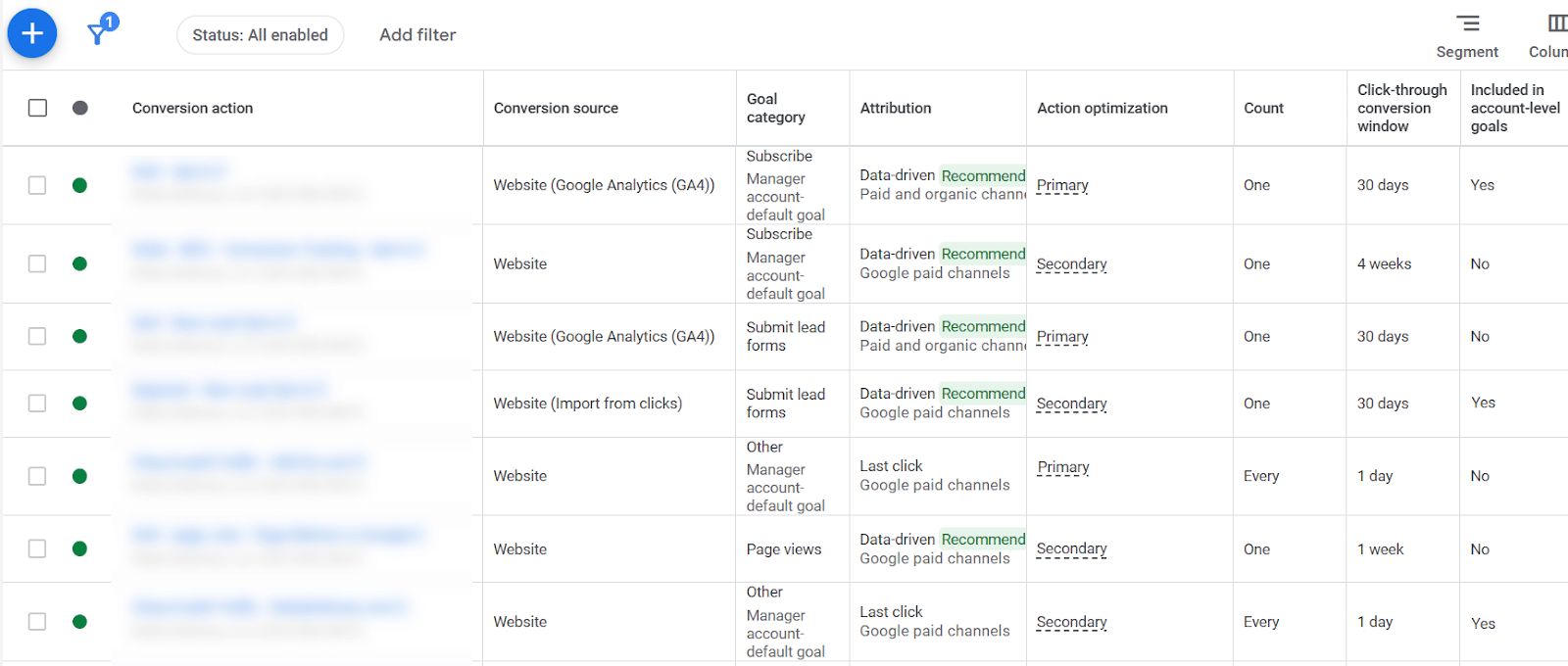Open the filter funnel icon
Image resolution: width=1568 pixels, height=666 pixels.
[x=97, y=34]
